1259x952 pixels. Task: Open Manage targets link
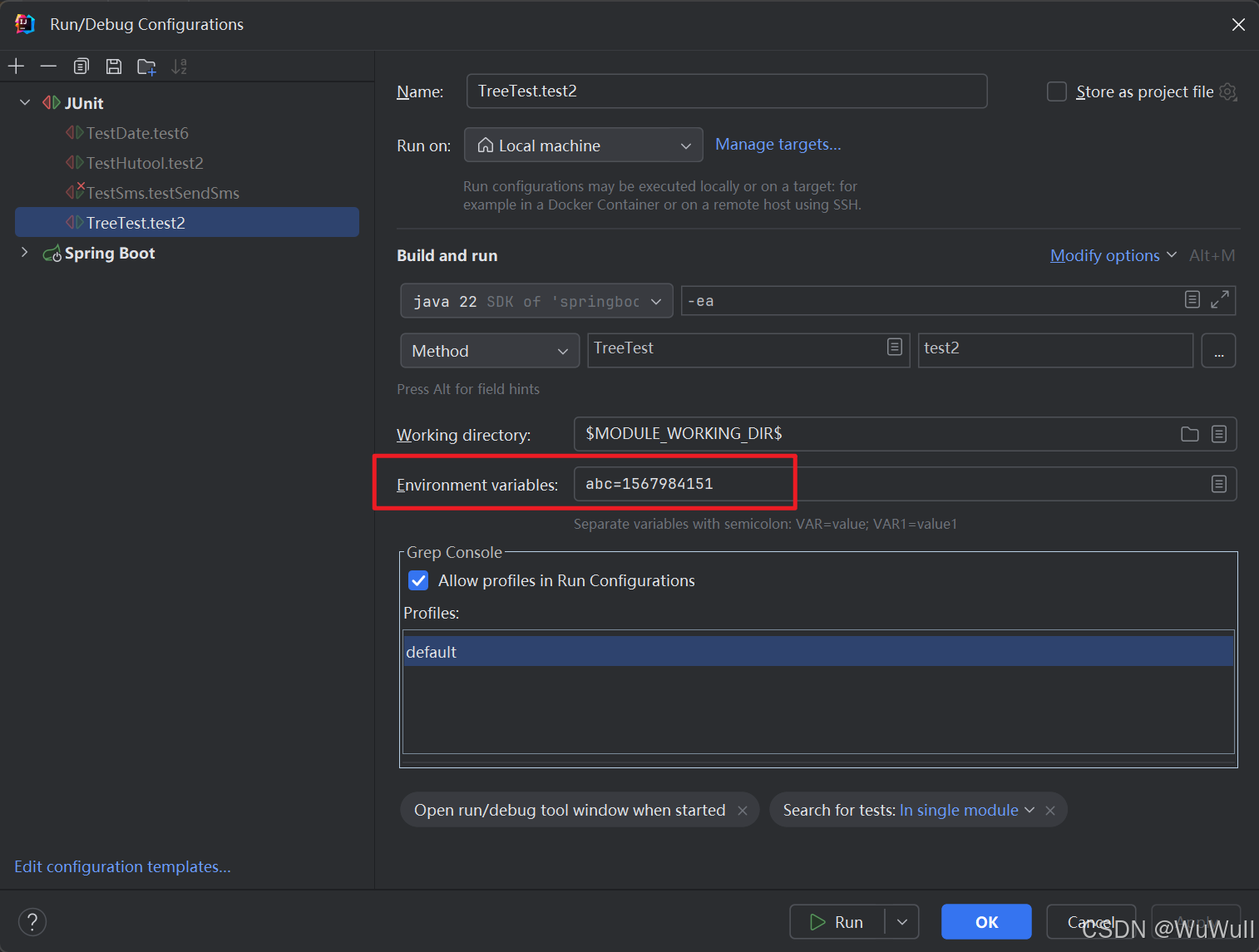point(778,144)
